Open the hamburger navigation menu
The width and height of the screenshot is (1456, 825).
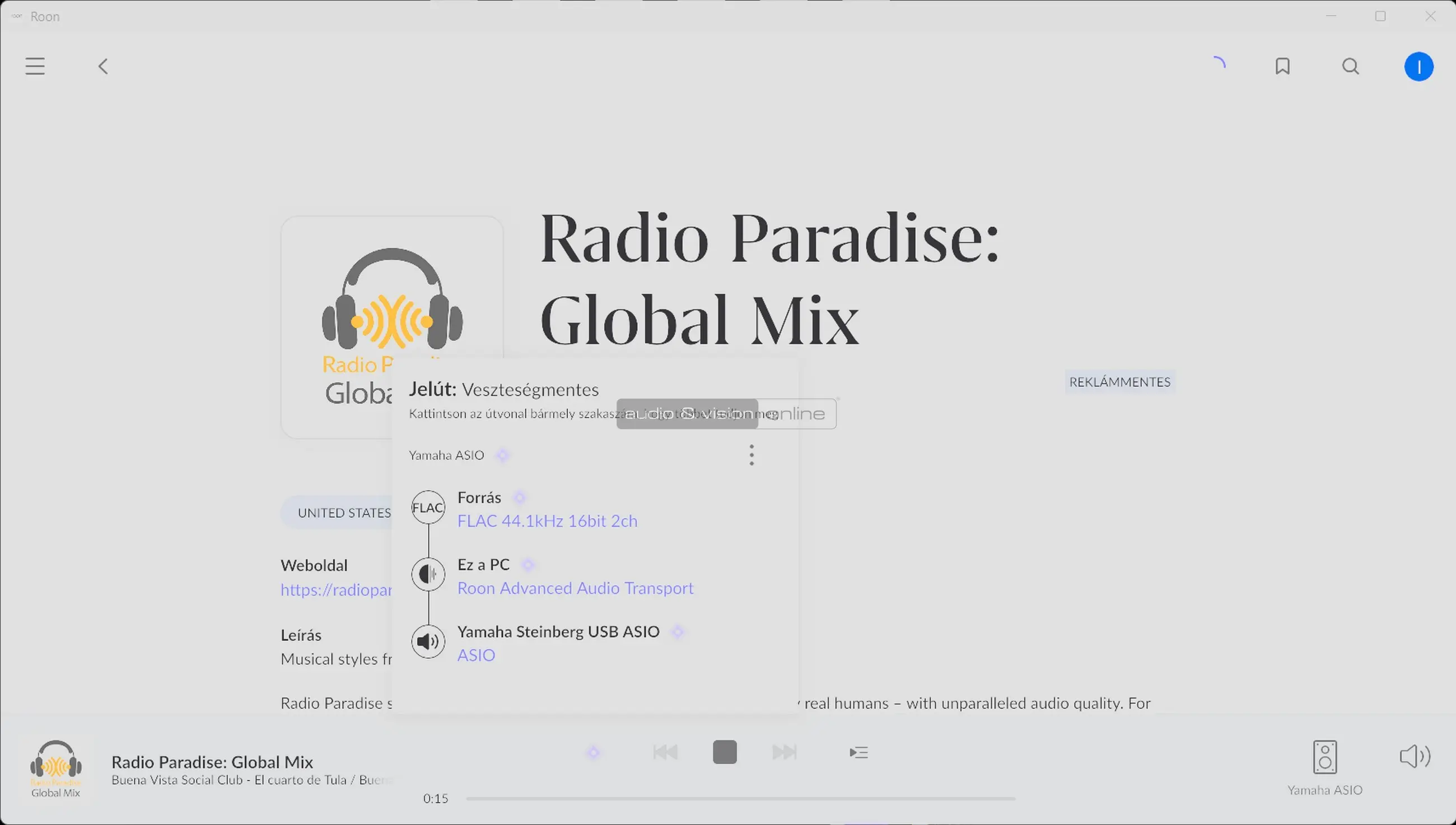click(x=35, y=66)
